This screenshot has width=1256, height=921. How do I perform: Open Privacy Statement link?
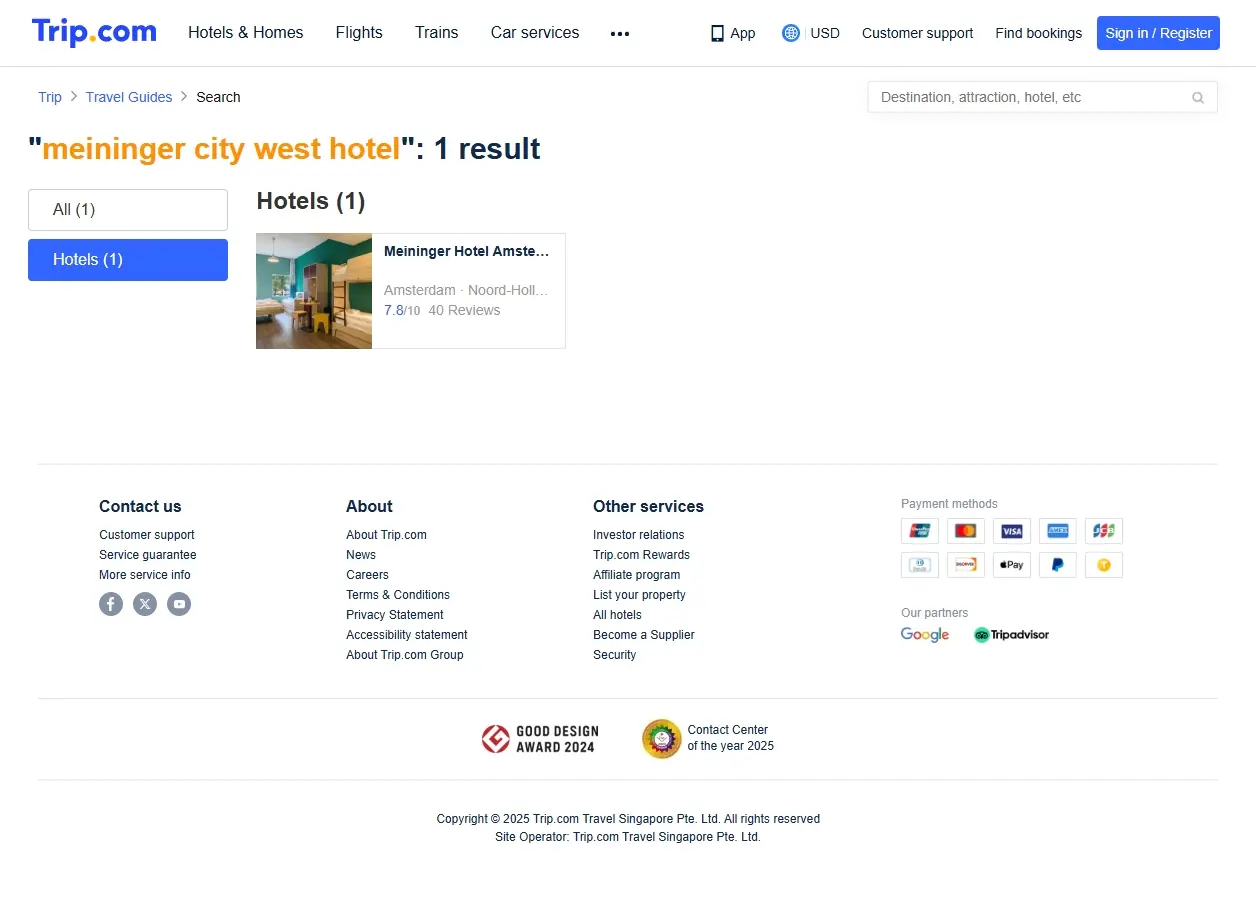pyautogui.click(x=395, y=615)
